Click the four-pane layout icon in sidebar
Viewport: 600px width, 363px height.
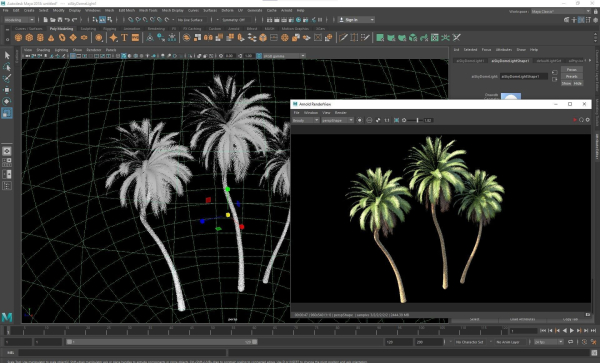coord(7,163)
